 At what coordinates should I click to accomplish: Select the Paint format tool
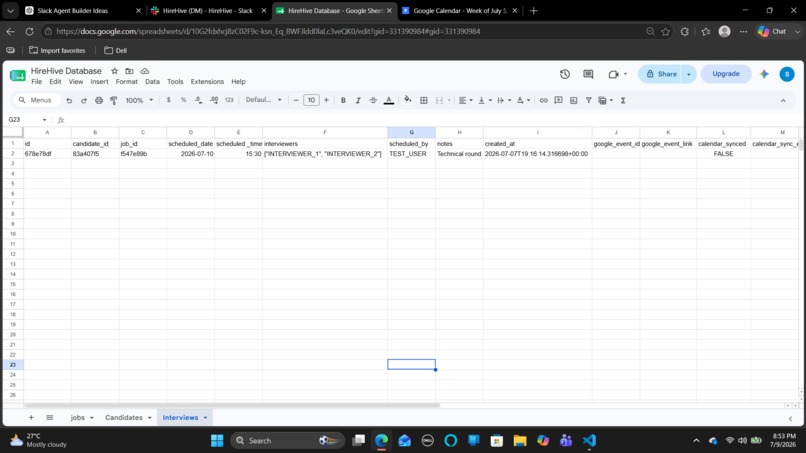pos(114,100)
